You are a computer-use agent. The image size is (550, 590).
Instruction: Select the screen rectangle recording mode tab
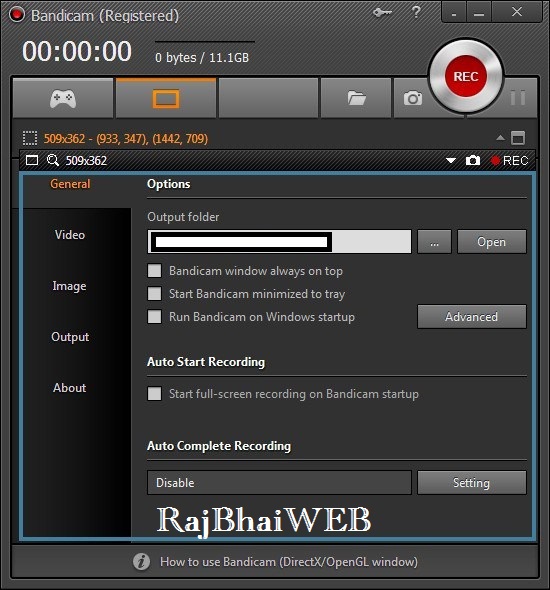click(166, 99)
